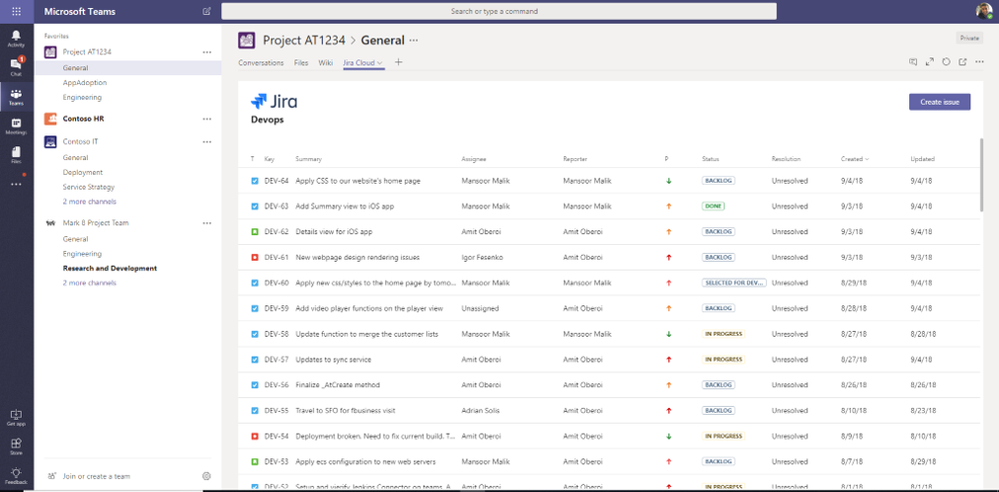Screen dimensions: 999x492
Task: Open General channel header ellipsis menu
Action: pos(414,40)
